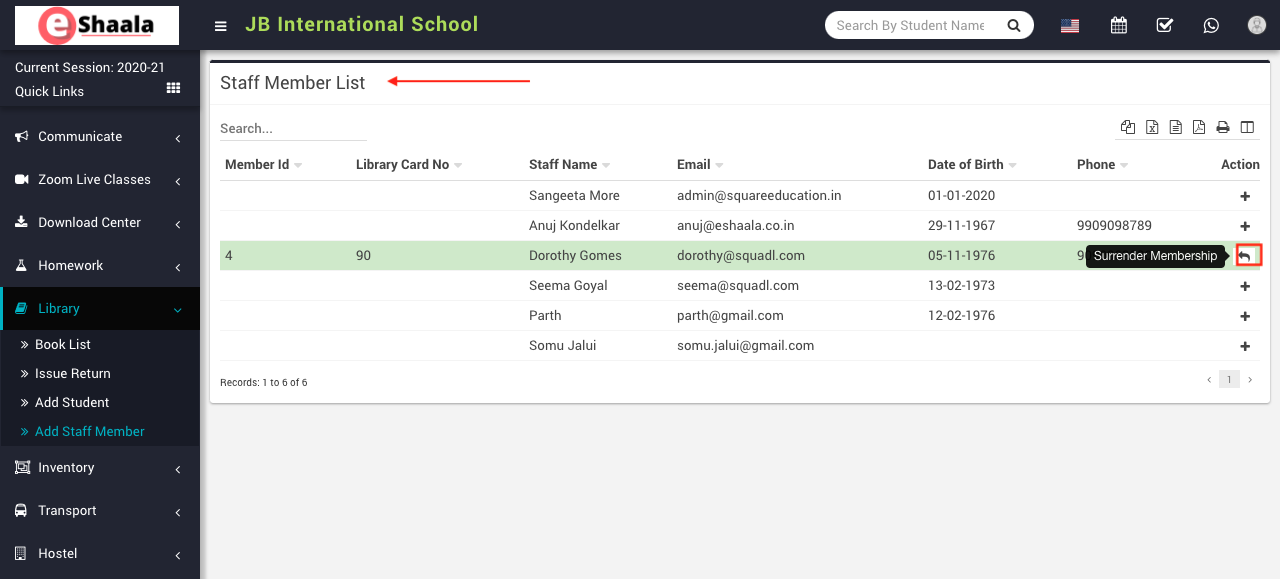Image resolution: width=1280 pixels, height=579 pixels.
Task: Copy the table using copy icon
Action: (1128, 127)
